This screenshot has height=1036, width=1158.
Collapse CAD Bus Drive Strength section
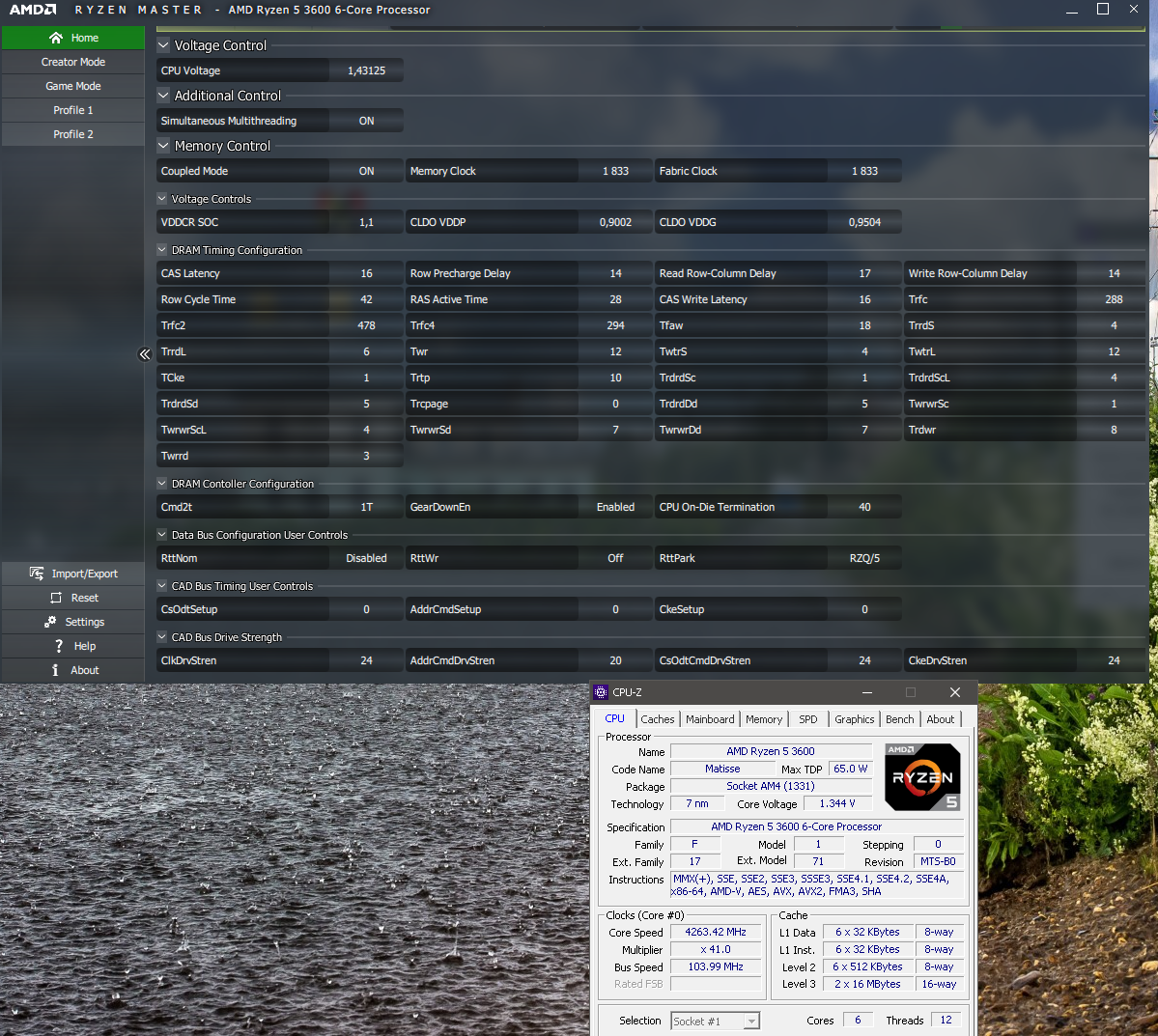click(x=161, y=636)
